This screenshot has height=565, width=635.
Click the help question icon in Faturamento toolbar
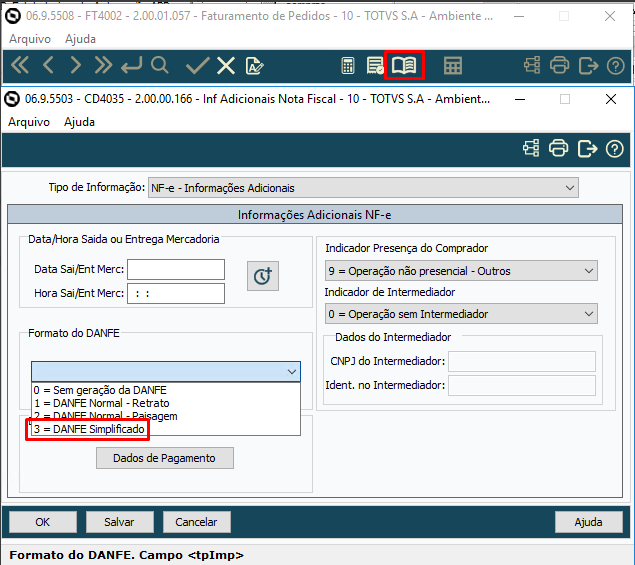616,66
